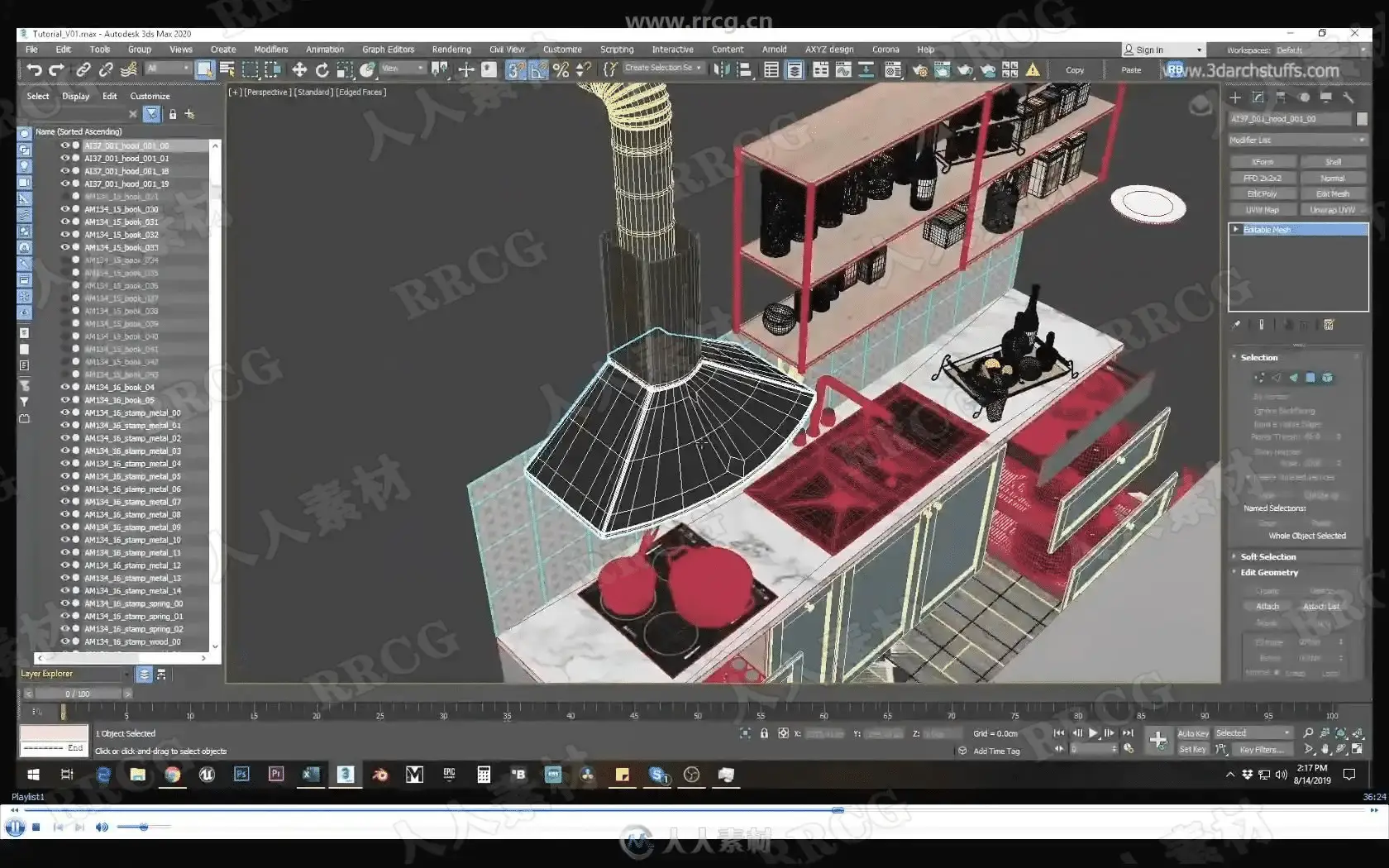Open the Rendering menu
1389x868 pixels.
(451, 50)
